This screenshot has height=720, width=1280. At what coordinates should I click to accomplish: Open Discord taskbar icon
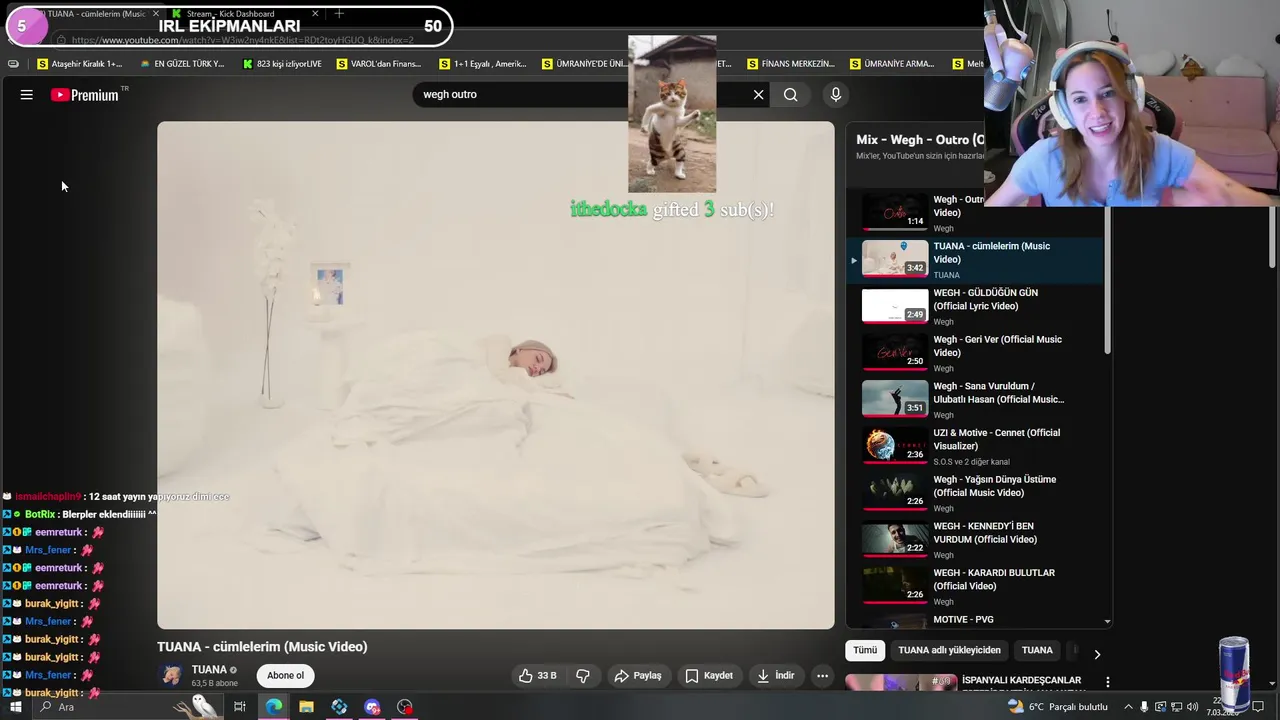click(x=372, y=707)
